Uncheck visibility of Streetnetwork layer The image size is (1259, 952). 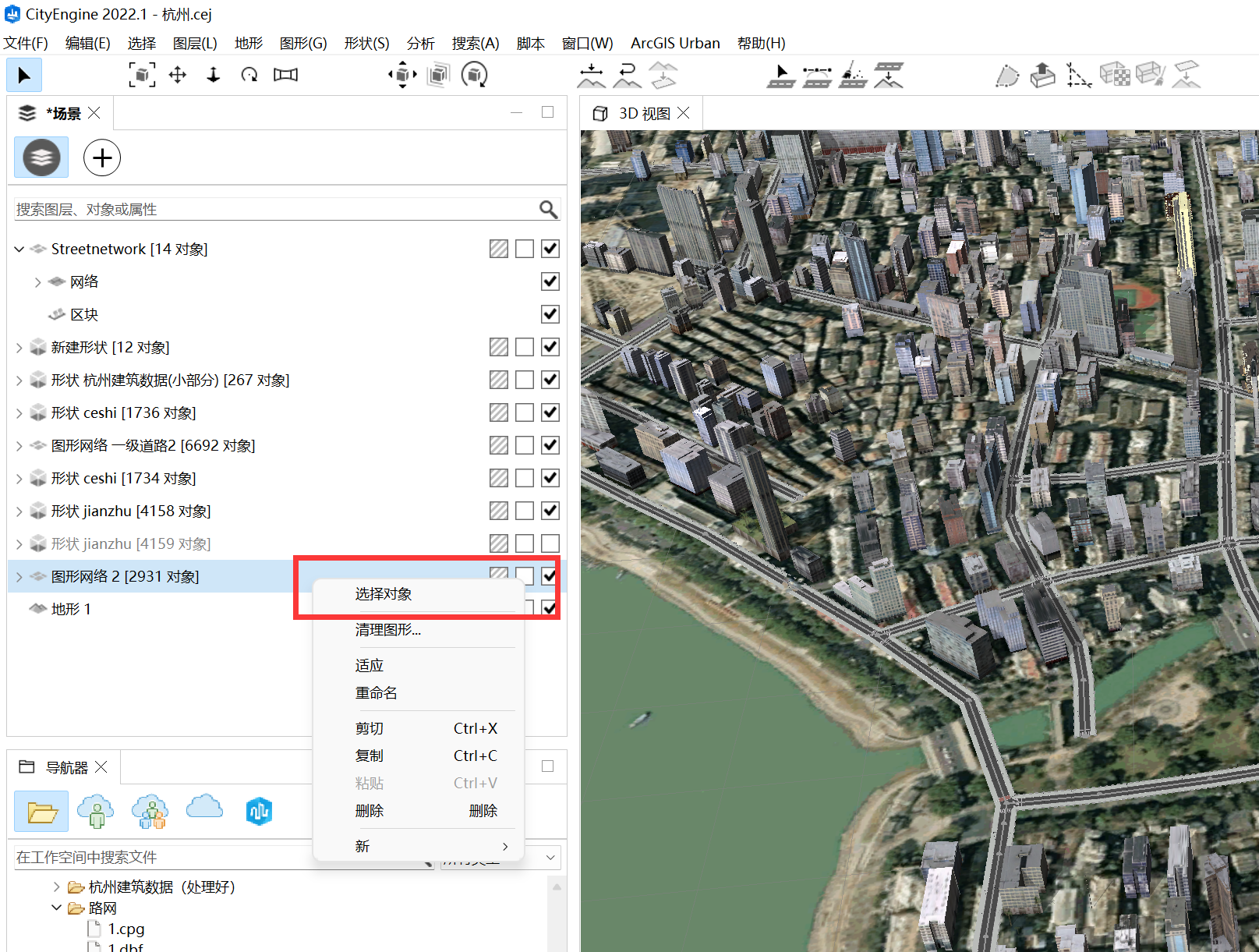click(550, 249)
